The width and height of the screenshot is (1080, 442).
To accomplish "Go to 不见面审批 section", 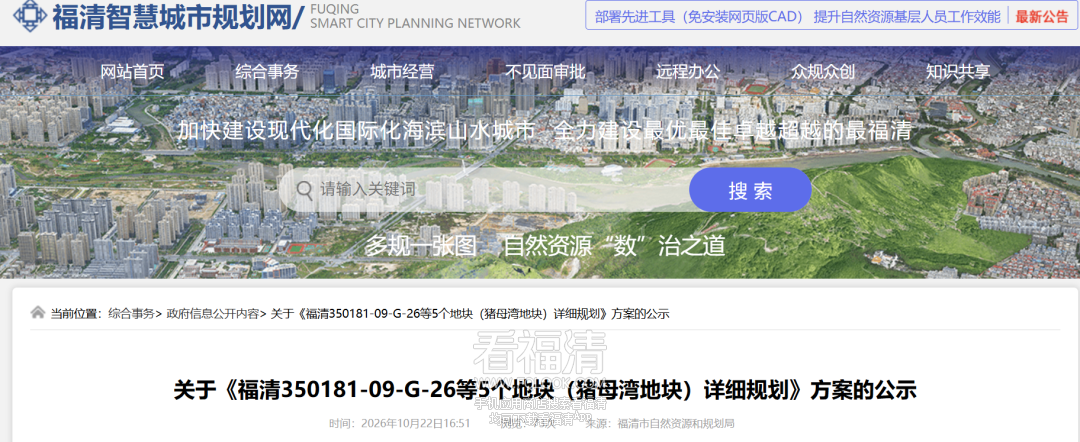I will coord(545,71).
